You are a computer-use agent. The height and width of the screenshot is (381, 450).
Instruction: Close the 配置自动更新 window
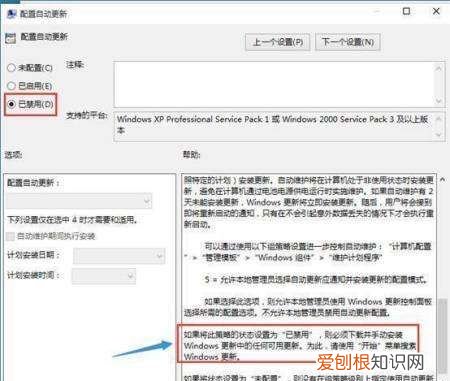pos(436,11)
